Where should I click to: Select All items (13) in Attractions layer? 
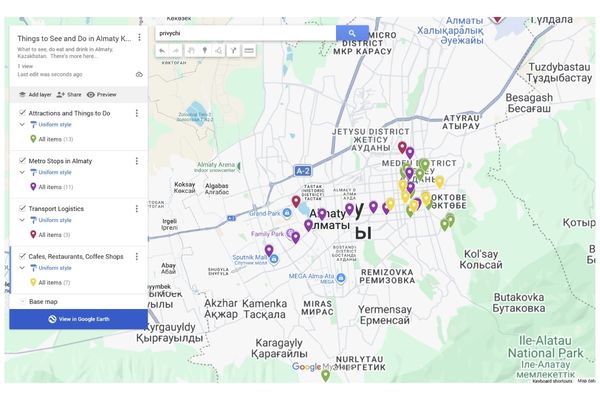point(52,139)
